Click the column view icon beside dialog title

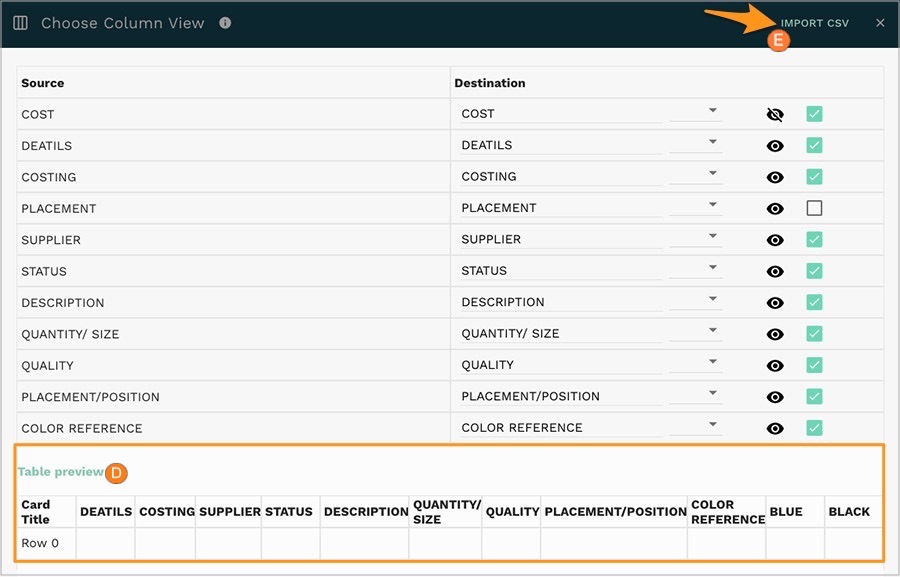point(20,22)
